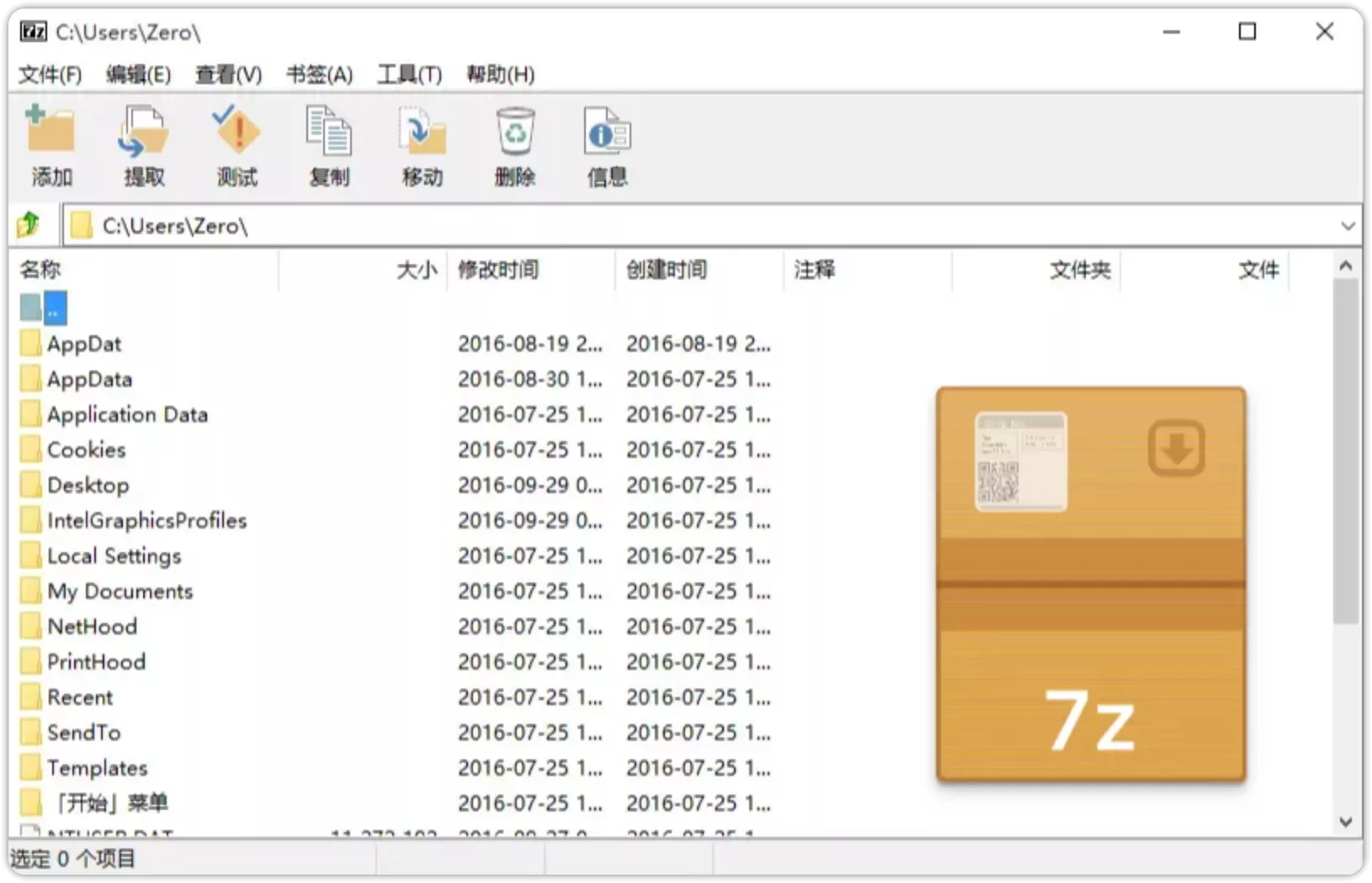
Task: Click the folder icon of 「开始」菜单
Action: (30, 803)
